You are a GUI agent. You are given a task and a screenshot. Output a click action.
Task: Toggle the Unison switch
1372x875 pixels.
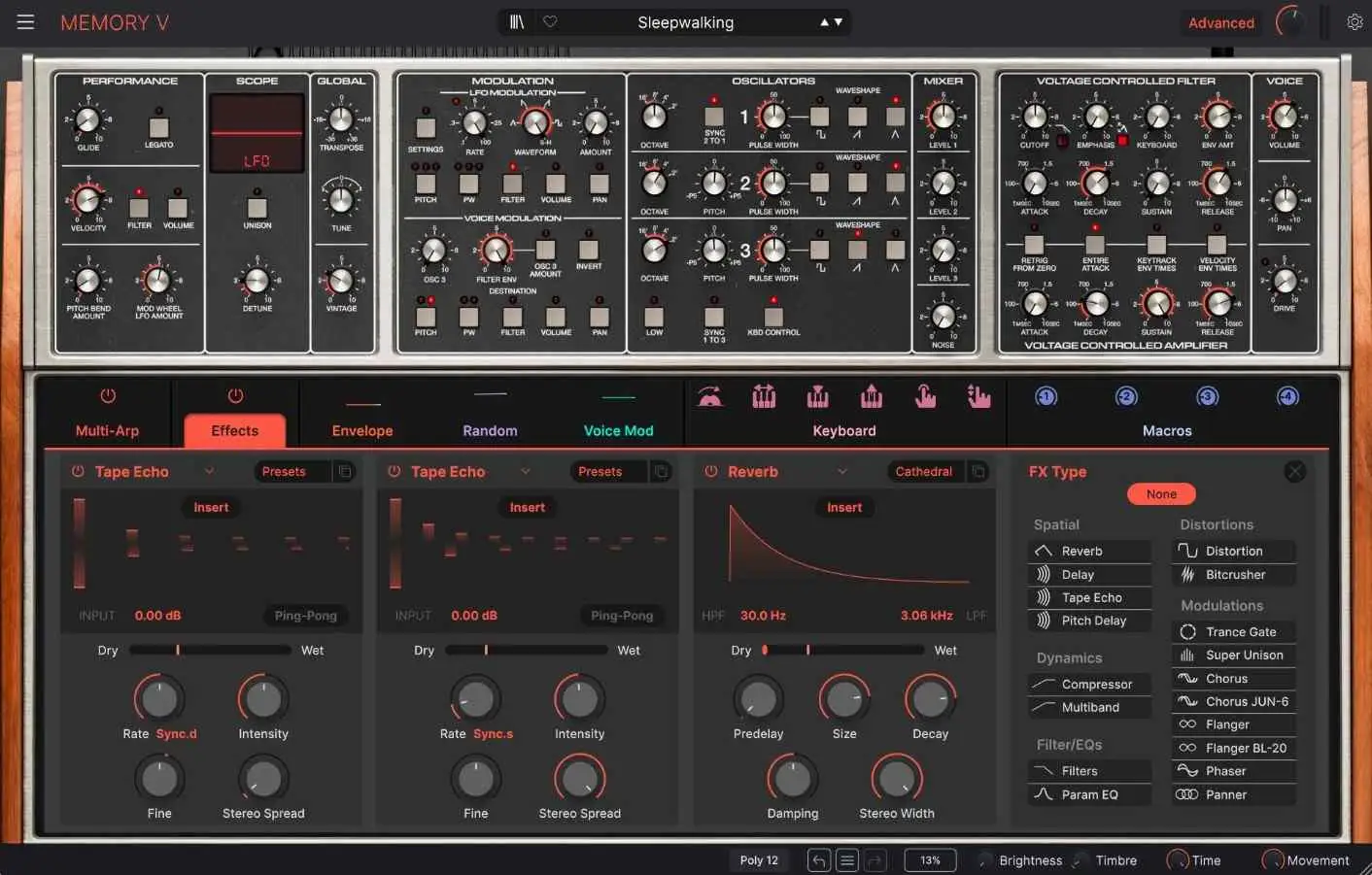(257, 207)
